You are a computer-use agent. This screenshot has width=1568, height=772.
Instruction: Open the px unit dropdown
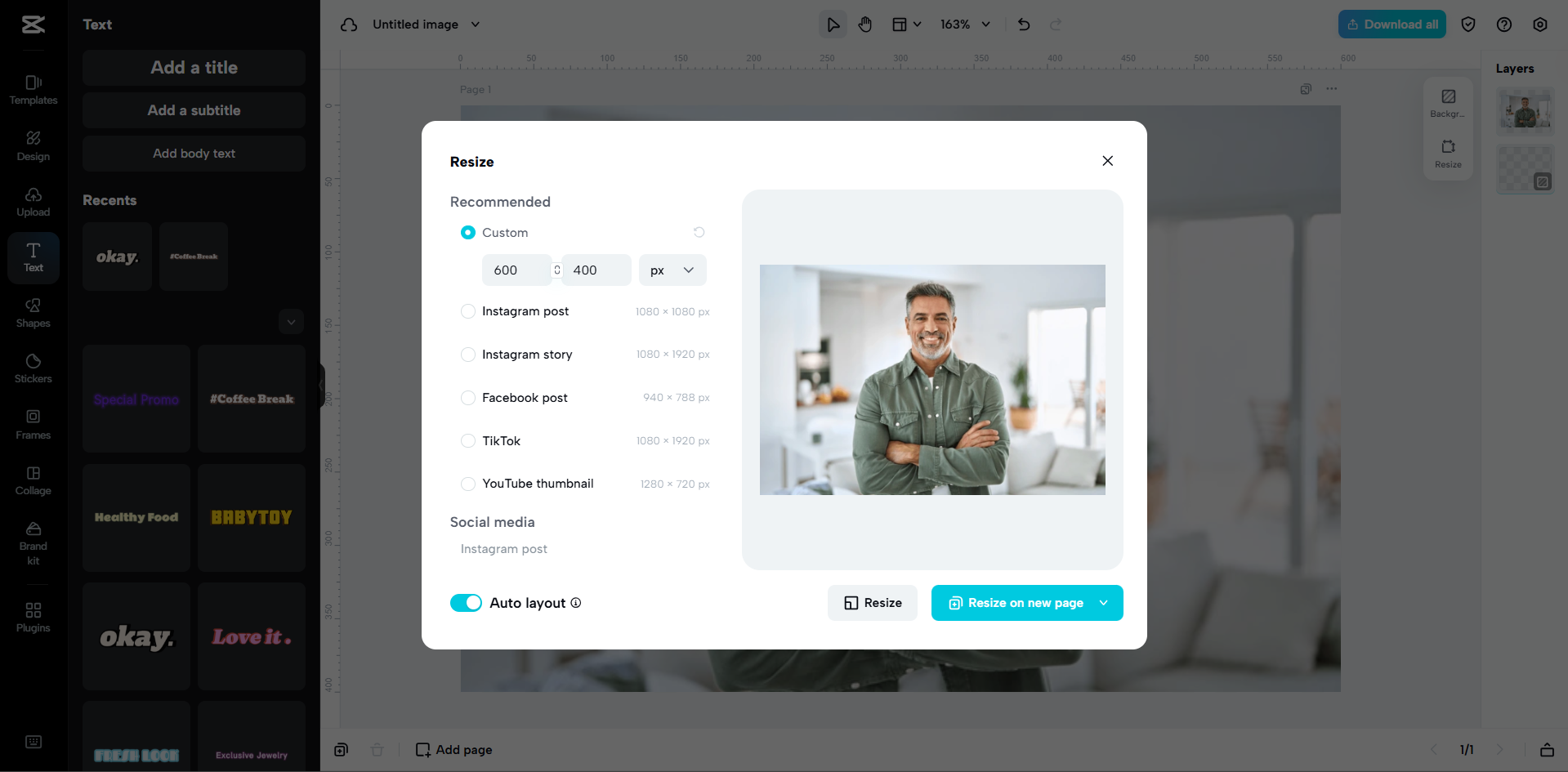click(672, 270)
